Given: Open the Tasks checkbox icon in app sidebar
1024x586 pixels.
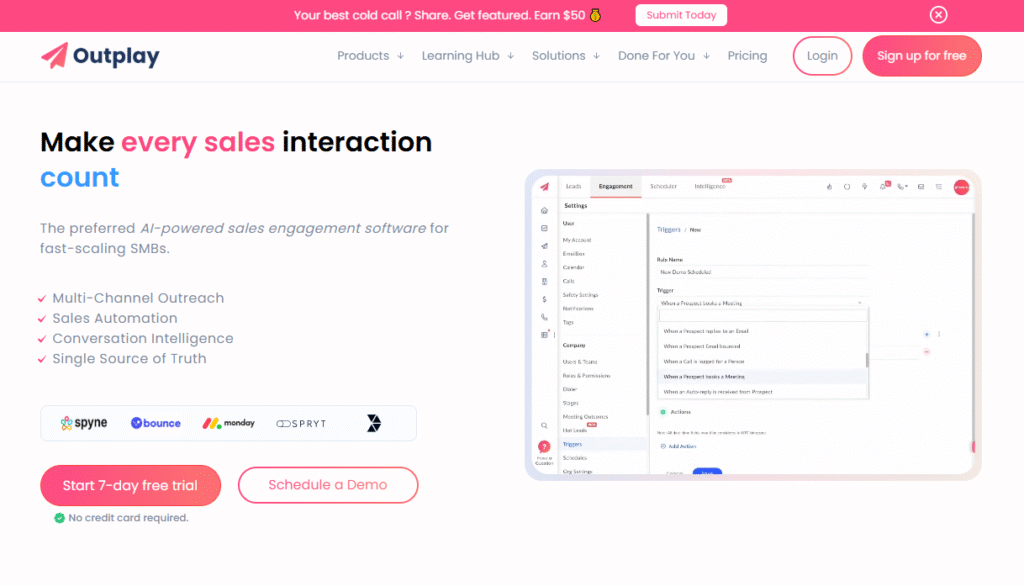Looking at the screenshot, I should (x=544, y=229).
